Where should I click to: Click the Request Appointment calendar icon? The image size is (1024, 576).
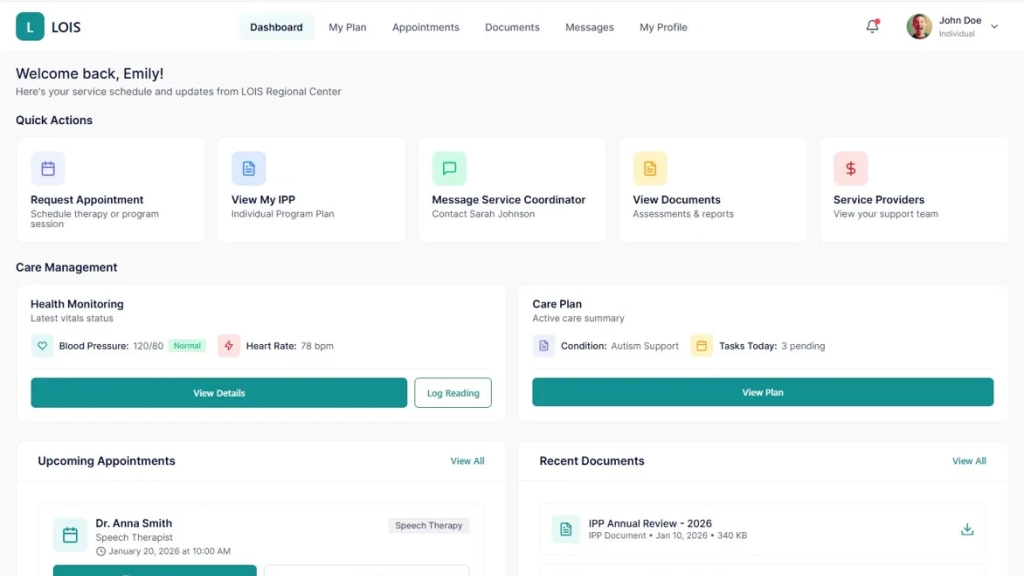pyautogui.click(x=48, y=168)
